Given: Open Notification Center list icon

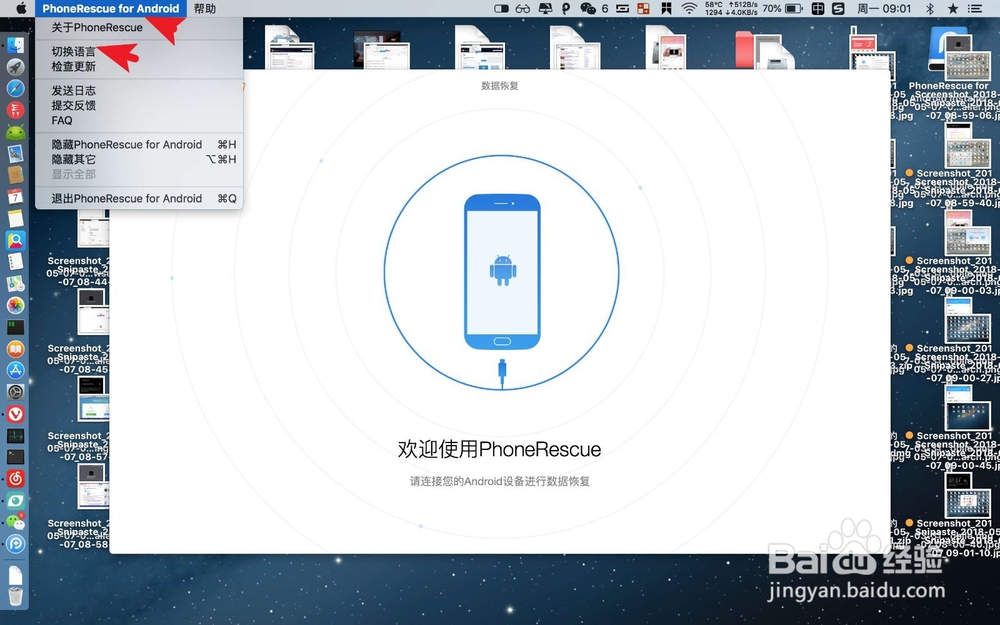Looking at the screenshot, I should [974, 8].
